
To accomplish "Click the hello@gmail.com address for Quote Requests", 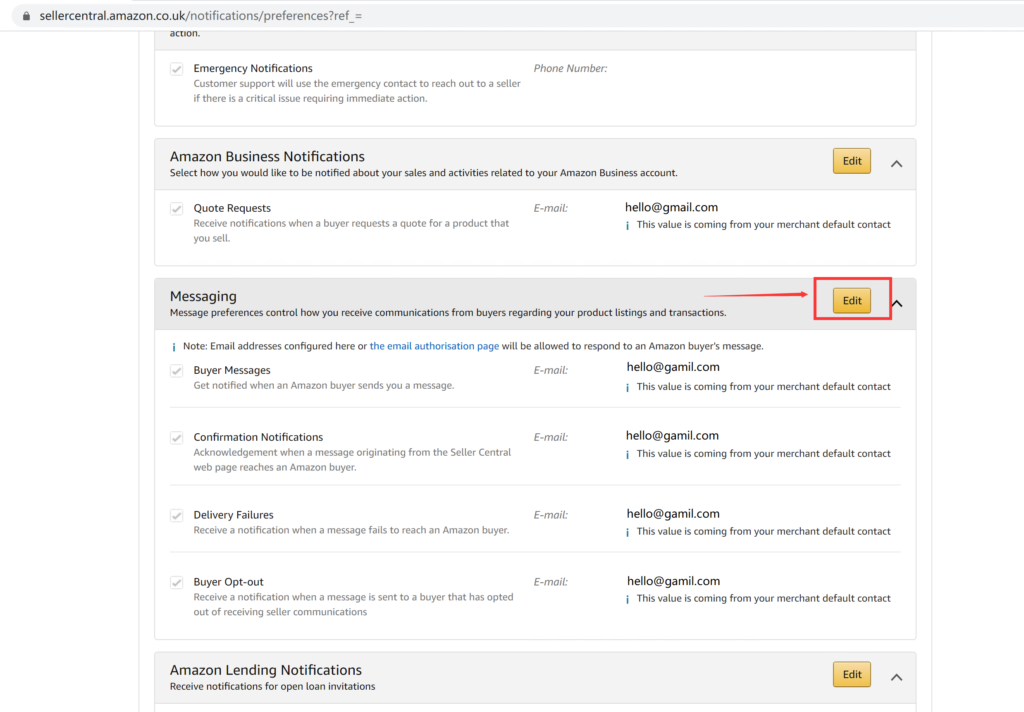I will (x=671, y=207).
